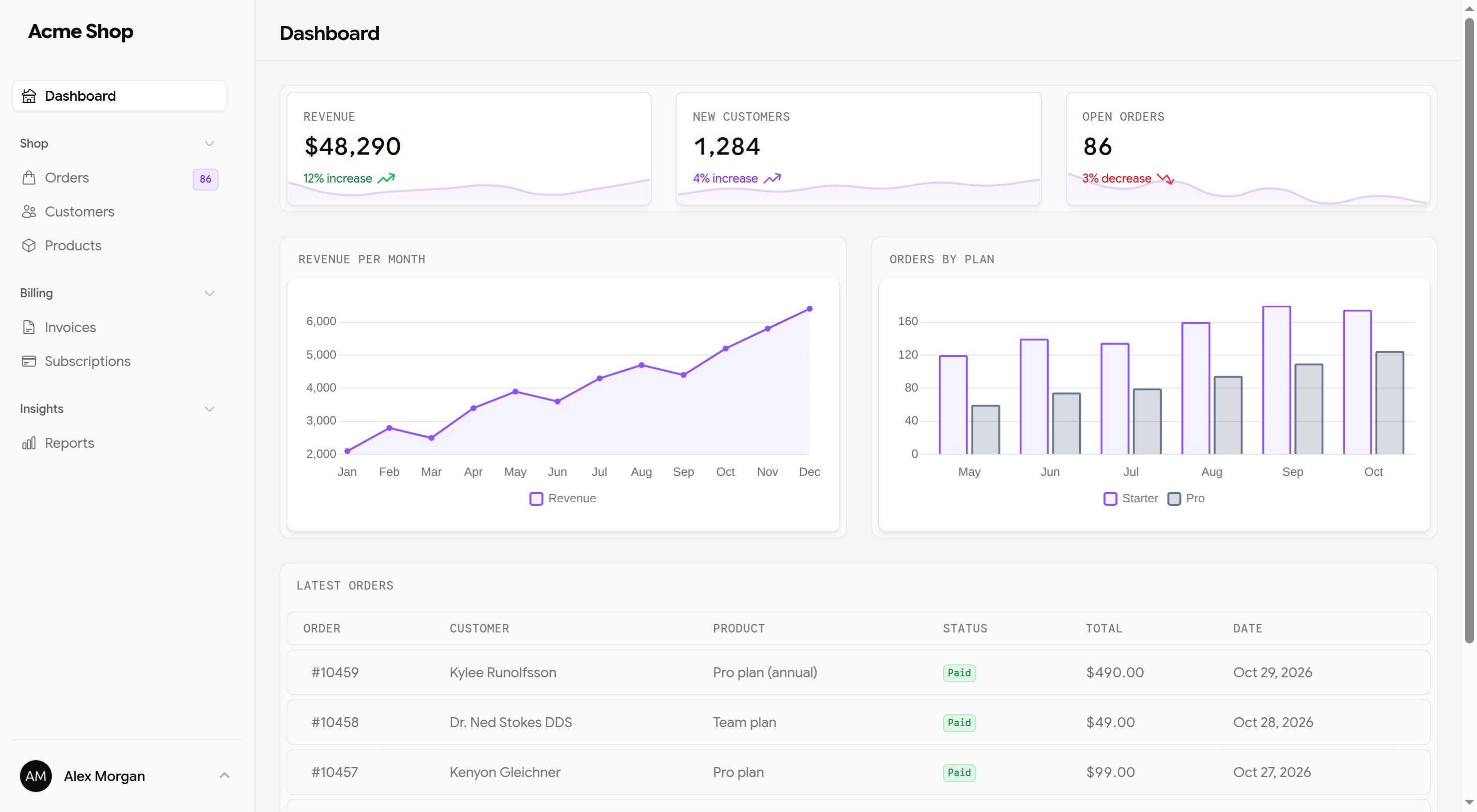Viewport: 1477px width, 812px height.
Task: Click the $490.00 total cell
Action: pyautogui.click(x=1115, y=672)
